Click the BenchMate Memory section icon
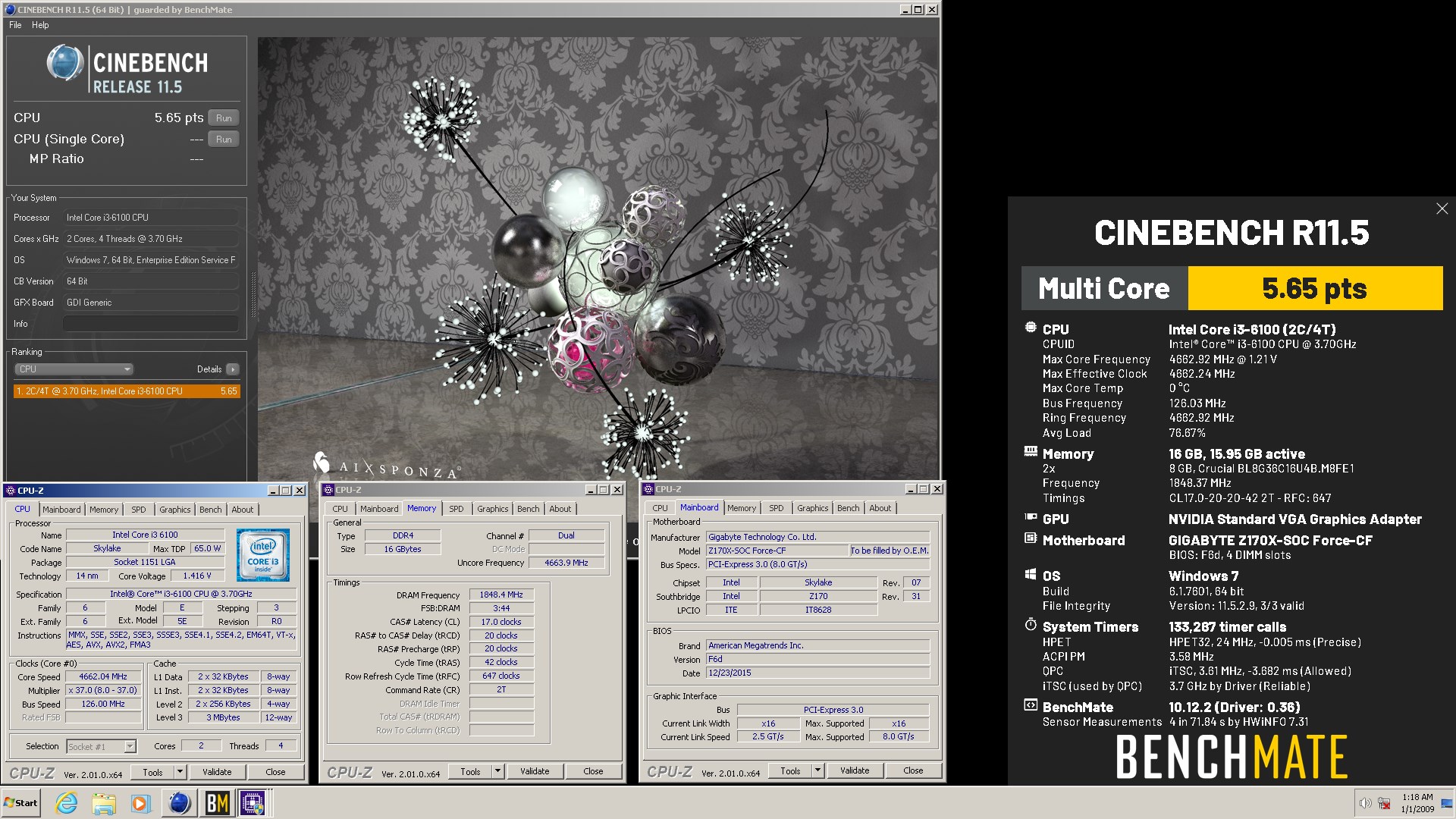Viewport: 1456px width, 819px height. [1031, 451]
